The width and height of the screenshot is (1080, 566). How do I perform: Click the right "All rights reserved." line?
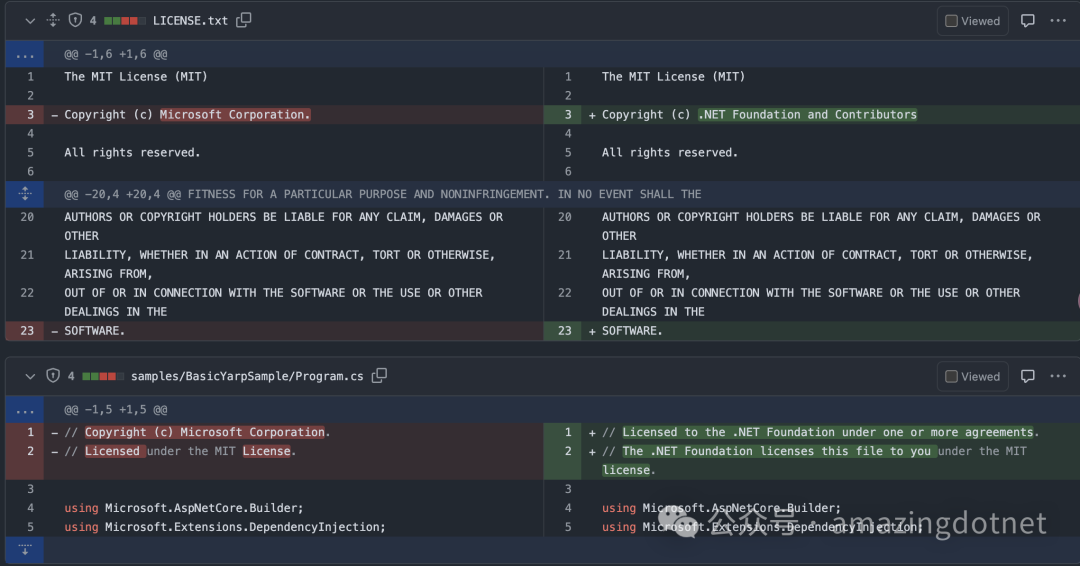(x=669, y=152)
